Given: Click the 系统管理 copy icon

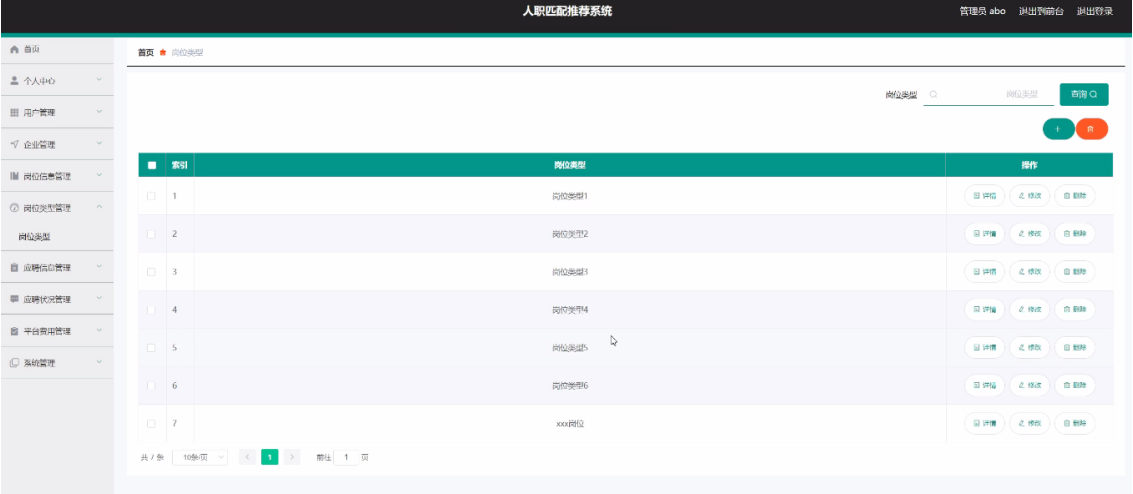Looking at the screenshot, I should pyautogui.click(x=14, y=363).
